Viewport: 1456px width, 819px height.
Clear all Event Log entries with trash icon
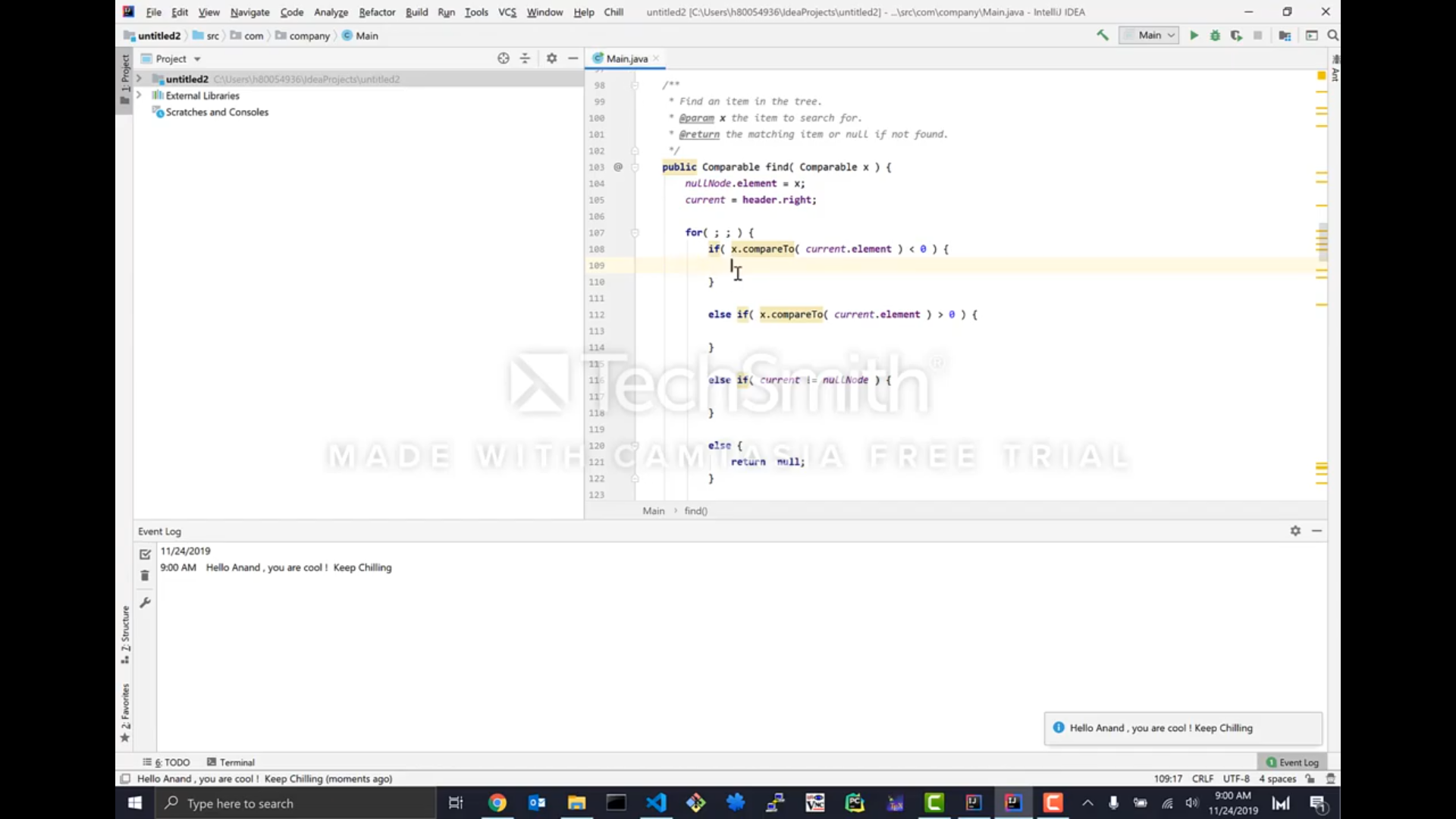145,576
